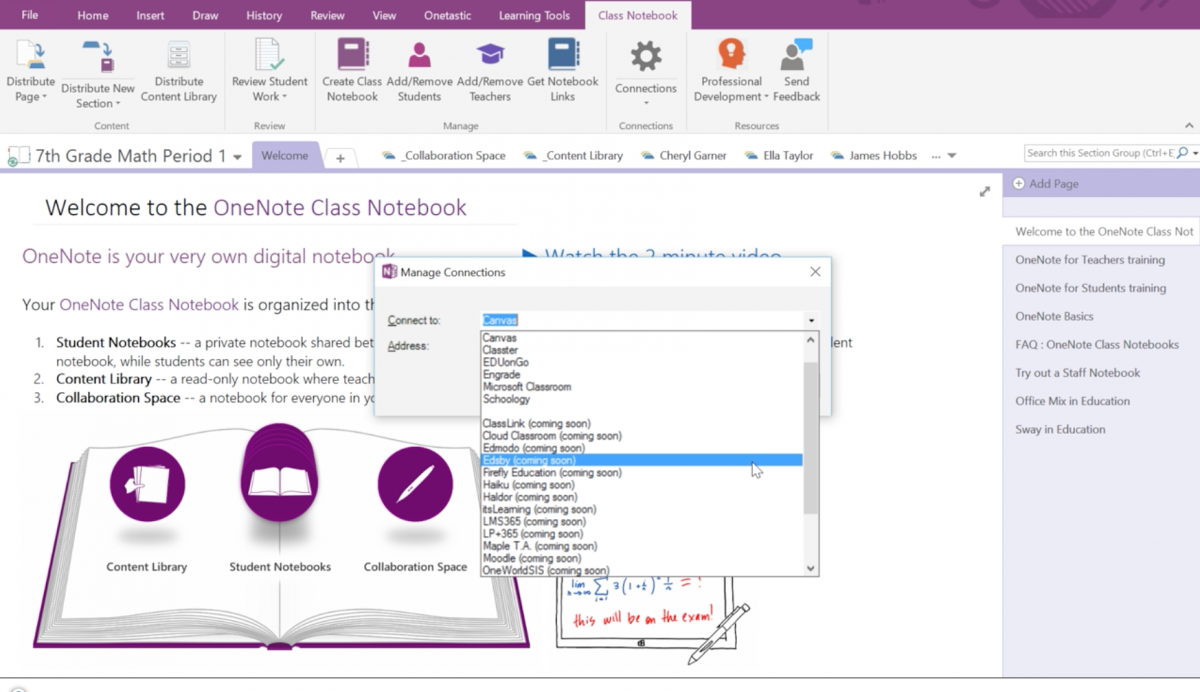Select EDUonGo in the list
This screenshot has height=692, width=1200.
click(x=642, y=362)
